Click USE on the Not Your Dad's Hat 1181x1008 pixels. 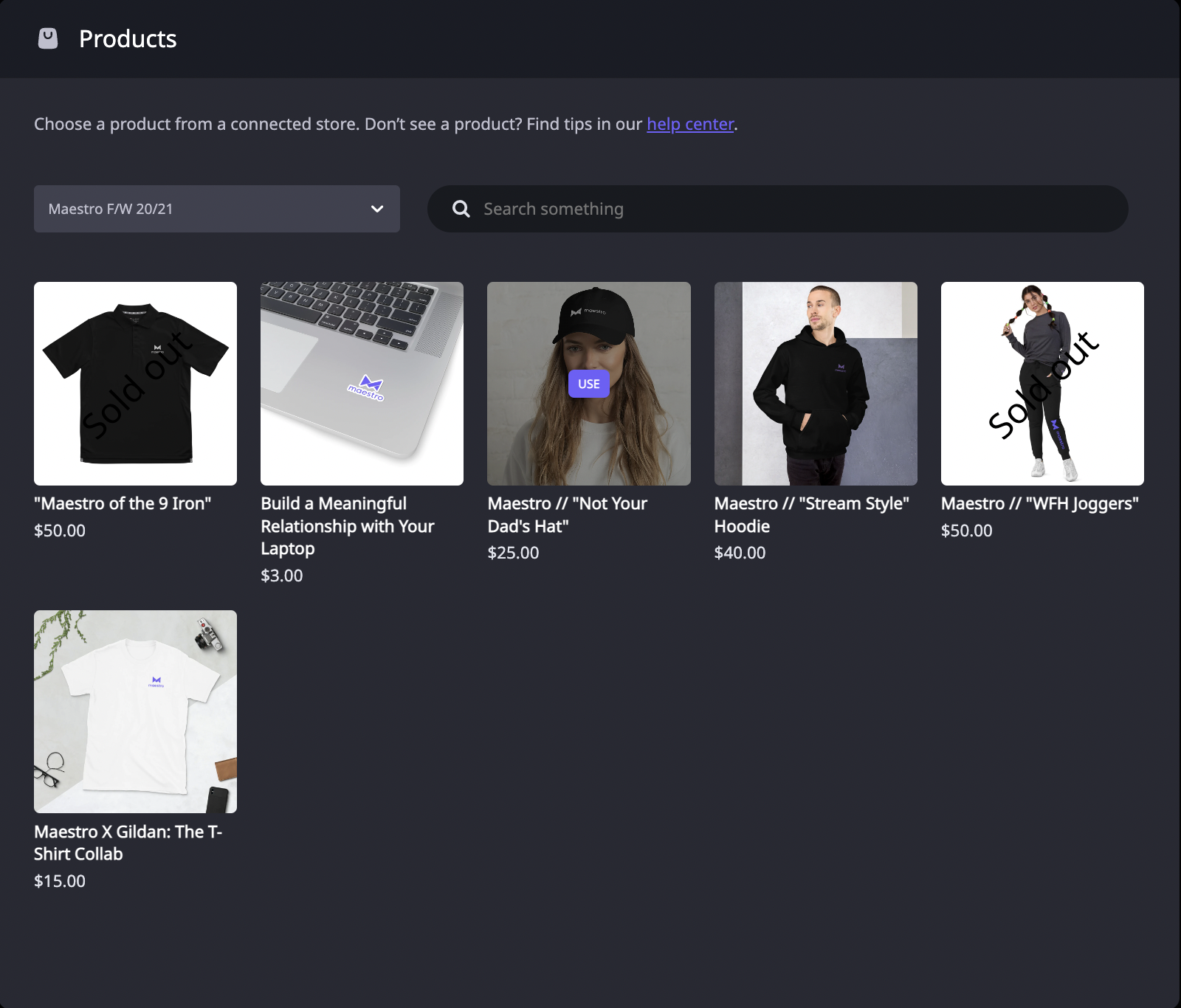click(x=589, y=384)
